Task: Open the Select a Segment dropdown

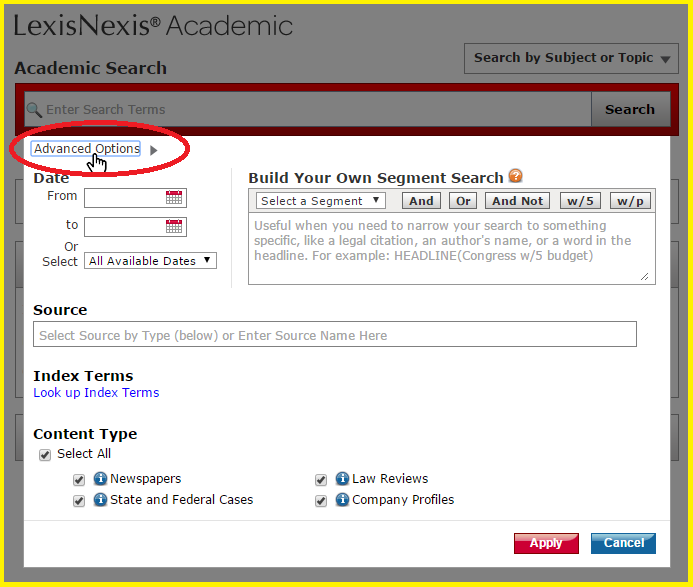Action: pos(320,201)
